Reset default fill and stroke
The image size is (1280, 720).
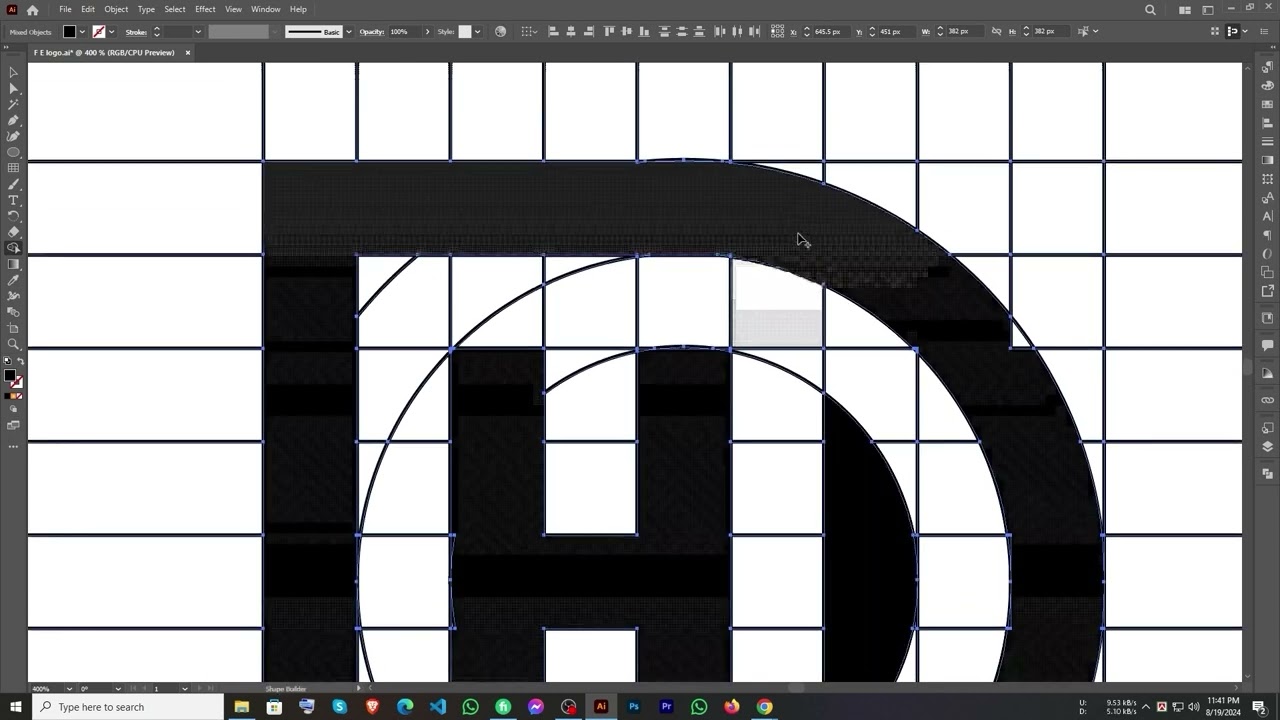pyautogui.click(x=6, y=361)
